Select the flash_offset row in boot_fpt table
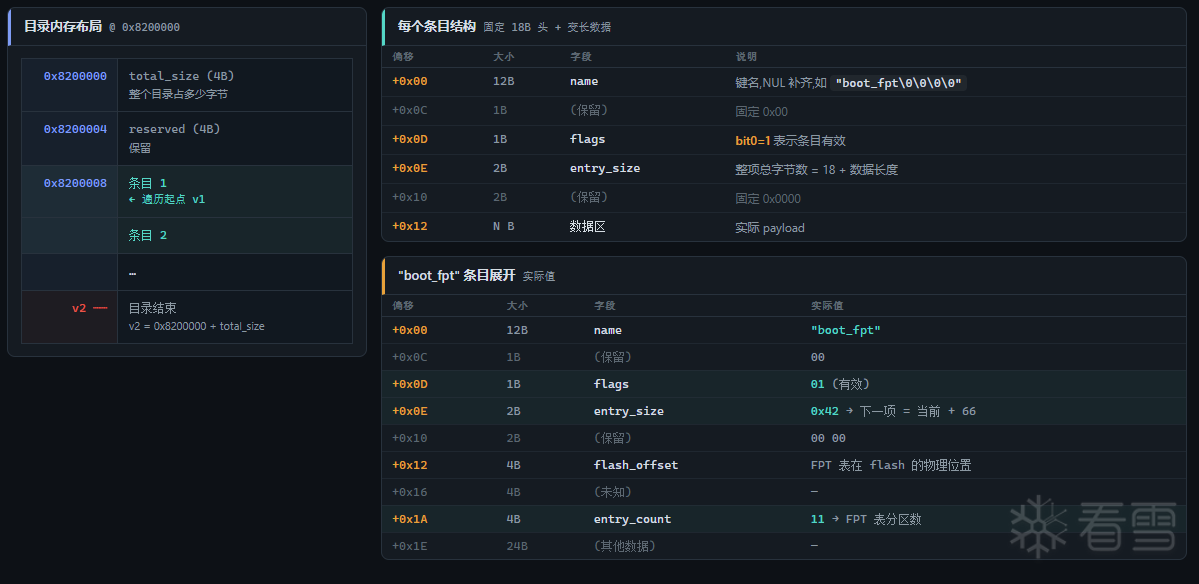The height and width of the screenshot is (584, 1199). click(x=784, y=465)
